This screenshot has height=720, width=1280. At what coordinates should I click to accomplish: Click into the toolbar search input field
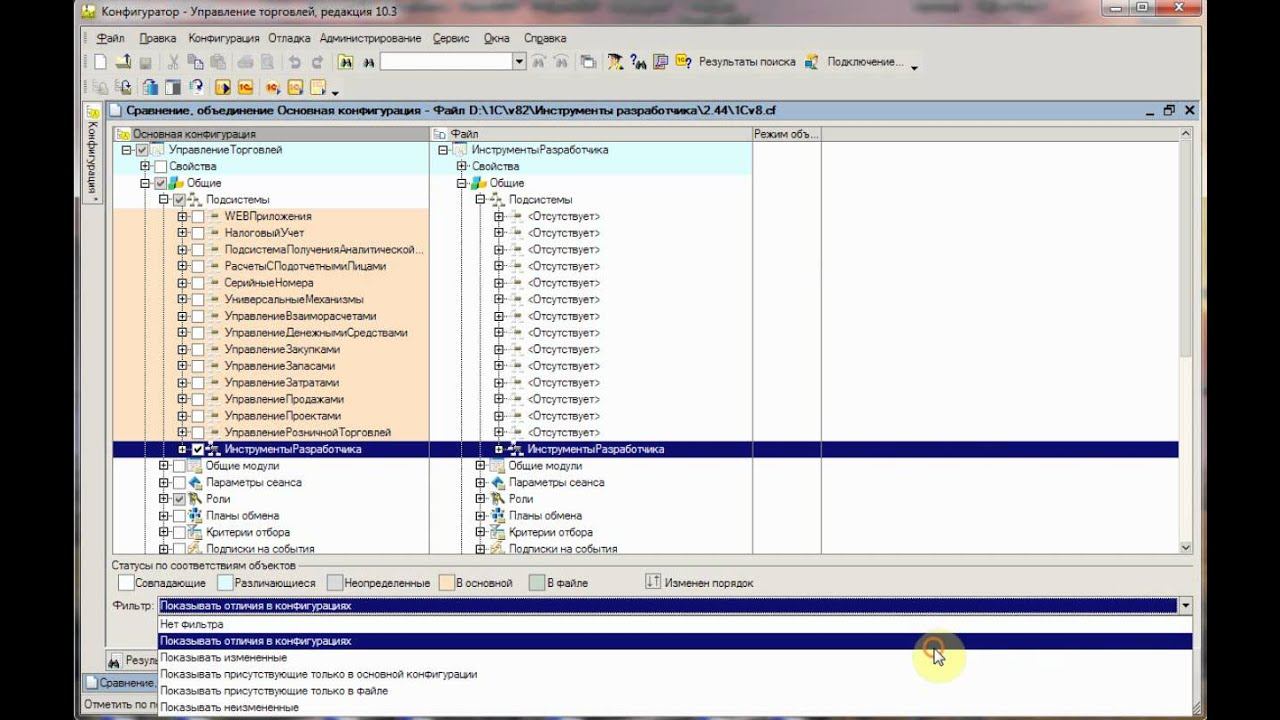(x=446, y=62)
